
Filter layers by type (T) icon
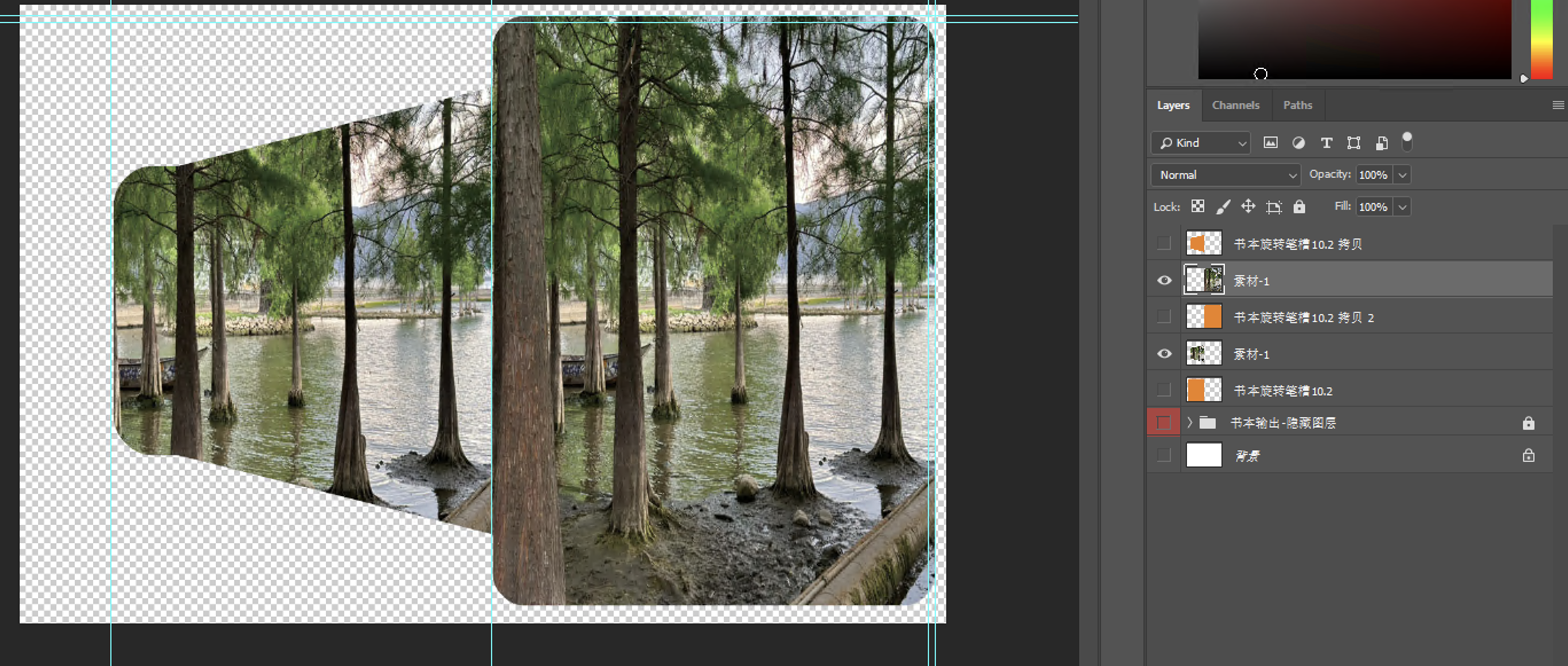[1327, 143]
